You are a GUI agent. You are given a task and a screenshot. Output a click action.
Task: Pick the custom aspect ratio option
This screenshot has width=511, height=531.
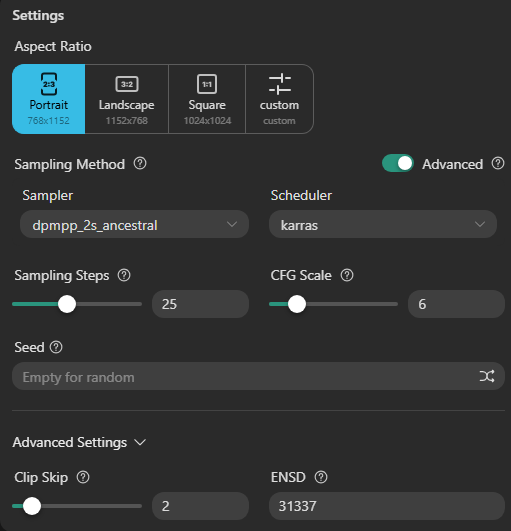(x=279, y=99)
